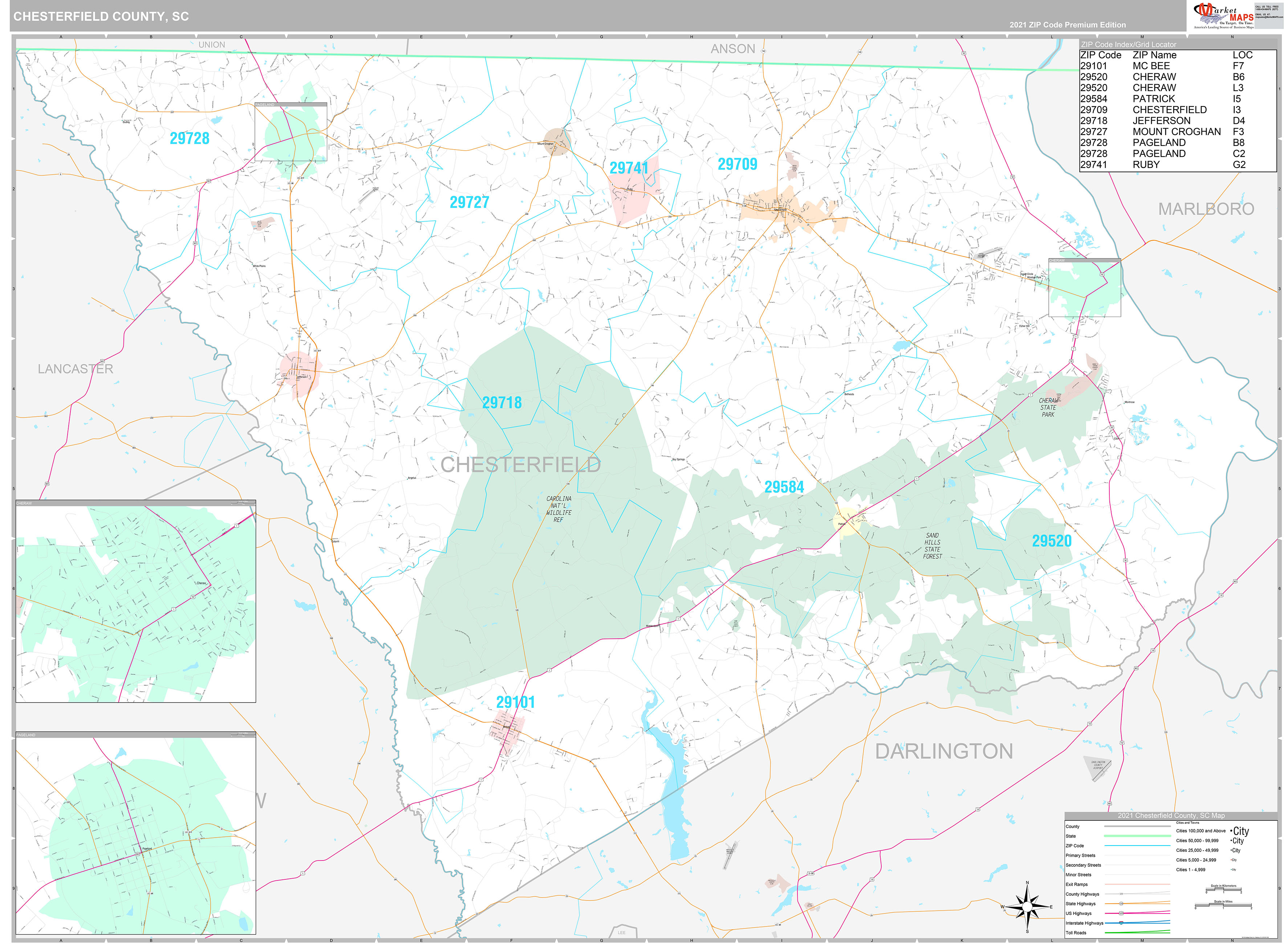1288x944 pixels.
Task: Click the cyan ZIP Code line sample in legend
Action: (1137, 846)
